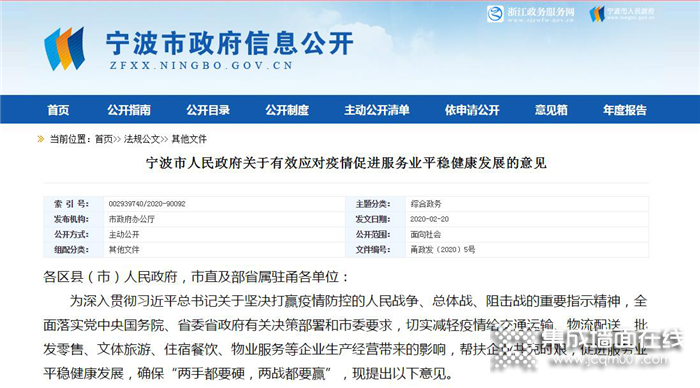Click the 甬政发〔2020〕5号 document number cell
This screenshot has width=700, height=388.
[x=527, y=250]
